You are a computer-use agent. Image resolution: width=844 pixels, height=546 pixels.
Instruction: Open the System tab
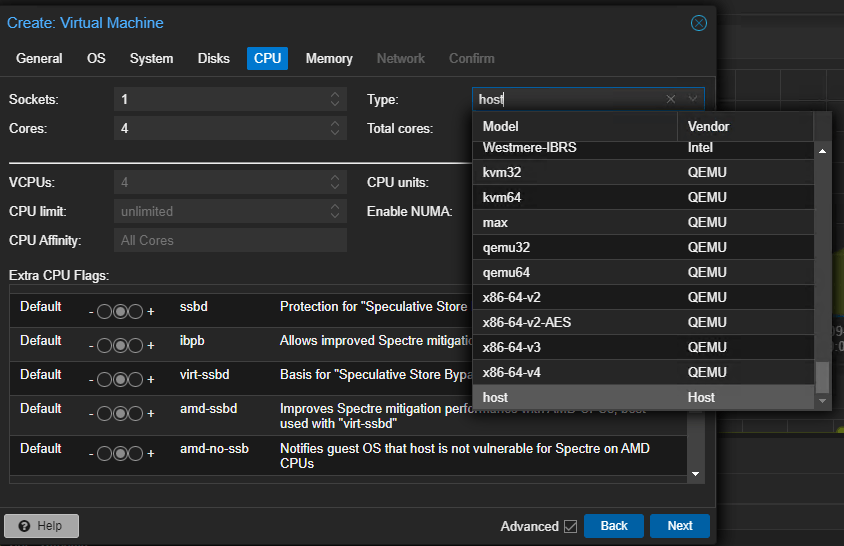[151, 58]
